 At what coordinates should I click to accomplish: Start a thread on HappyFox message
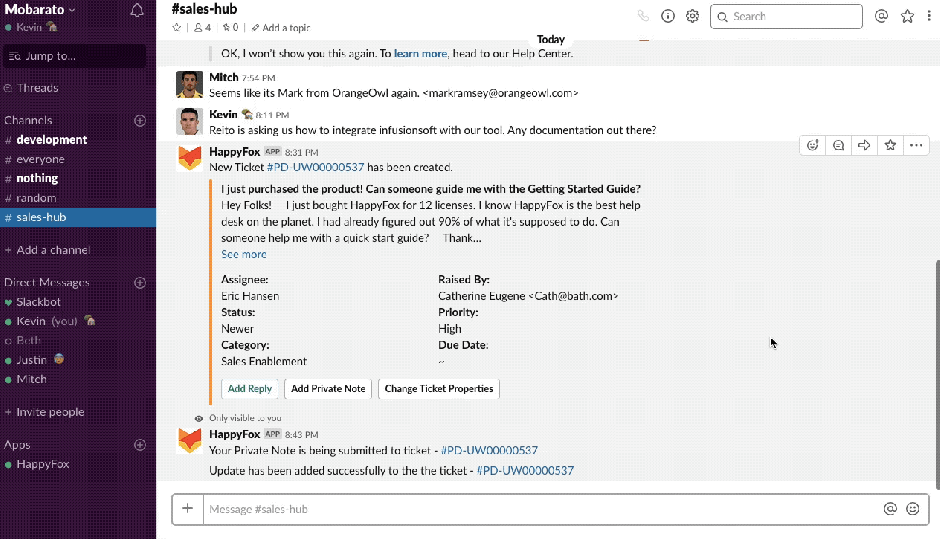click(x=838, y=145)
